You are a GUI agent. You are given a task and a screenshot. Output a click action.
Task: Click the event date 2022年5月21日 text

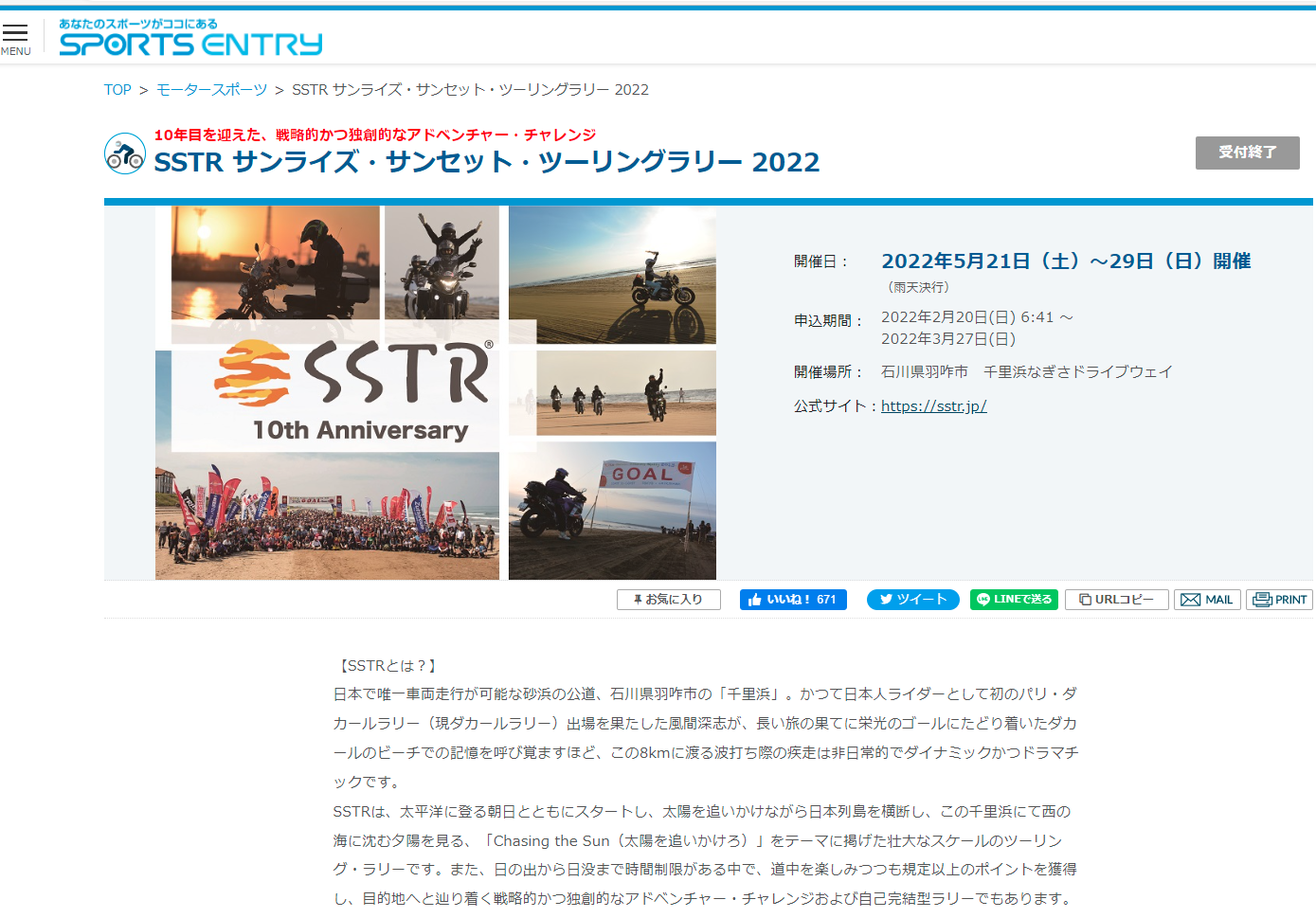[1066, 261]
